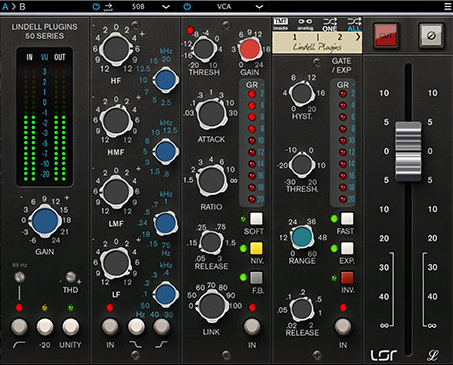Toggle the SOFT knee button
Viewport: 453px width, 365px height.
click(256, 219)
